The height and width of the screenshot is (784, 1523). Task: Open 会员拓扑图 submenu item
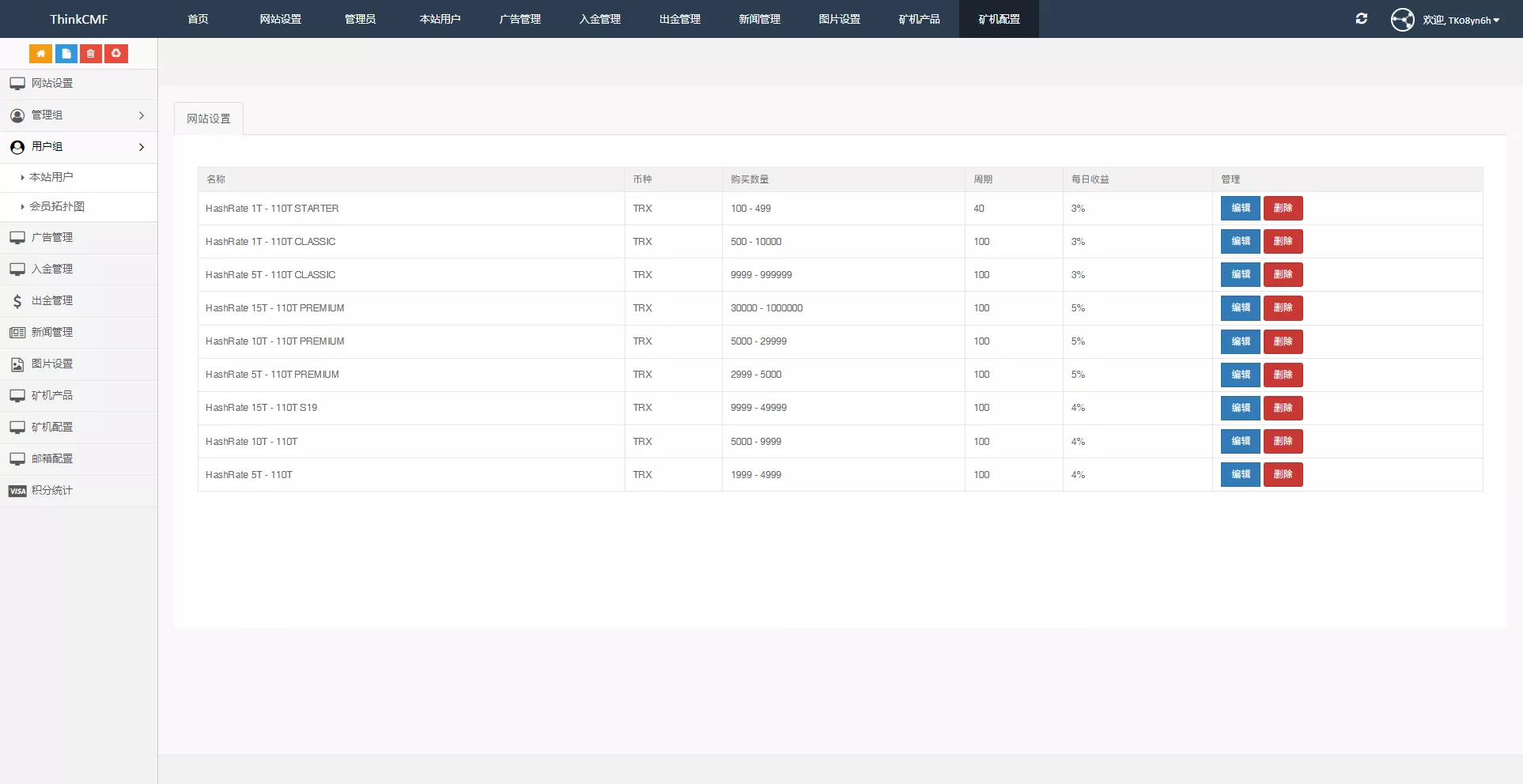57,207
